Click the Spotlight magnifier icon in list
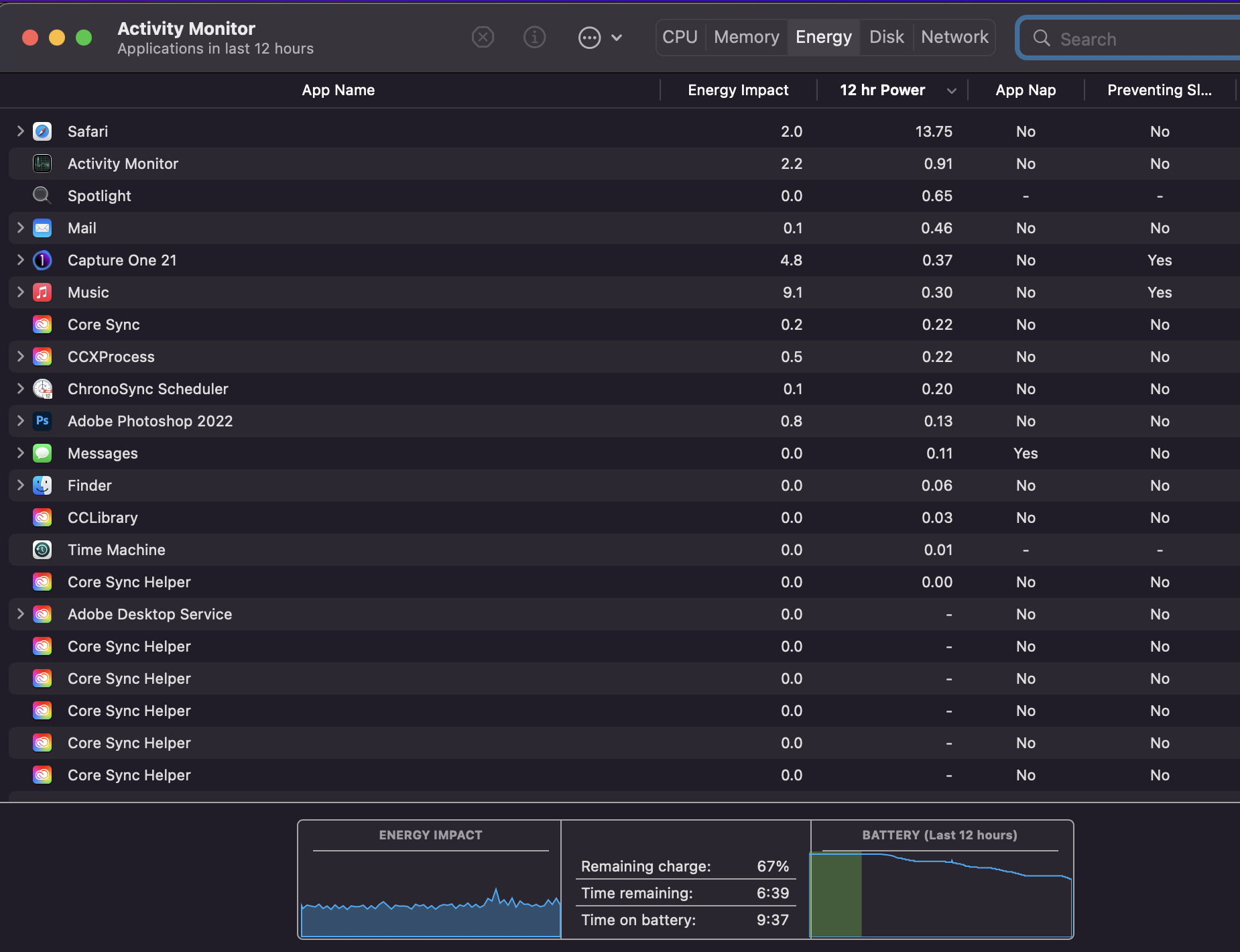Screen dimensions: 1240x952 pyautogui.click(x=42, y=196)
